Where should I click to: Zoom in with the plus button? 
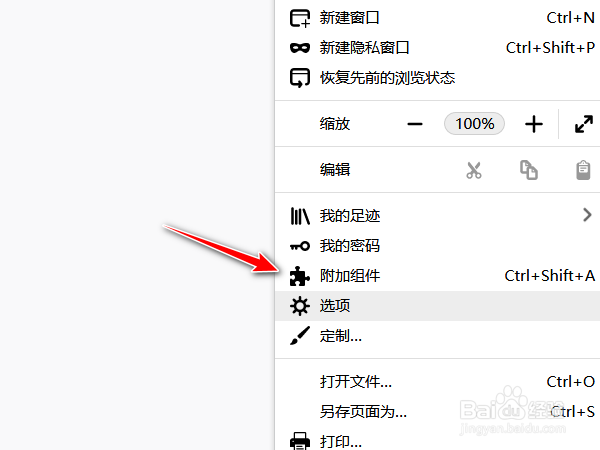point(534,124)
